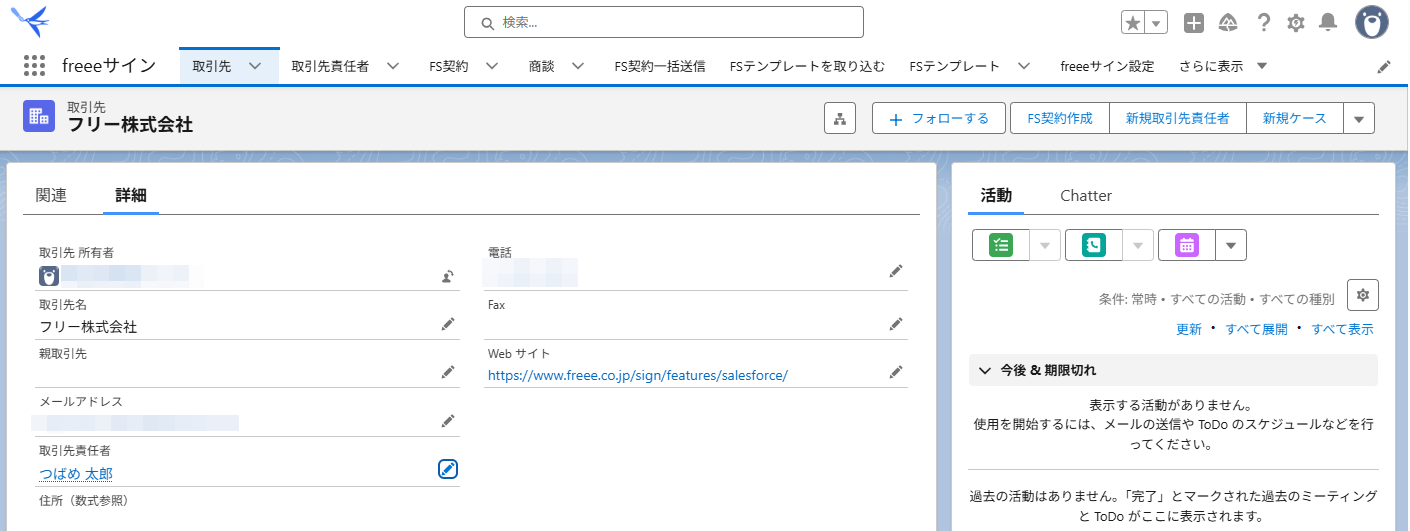Open the FSテンプレートを取り込む tab
The height and width of the screenshot is (531, 1410).
point(808,66)
